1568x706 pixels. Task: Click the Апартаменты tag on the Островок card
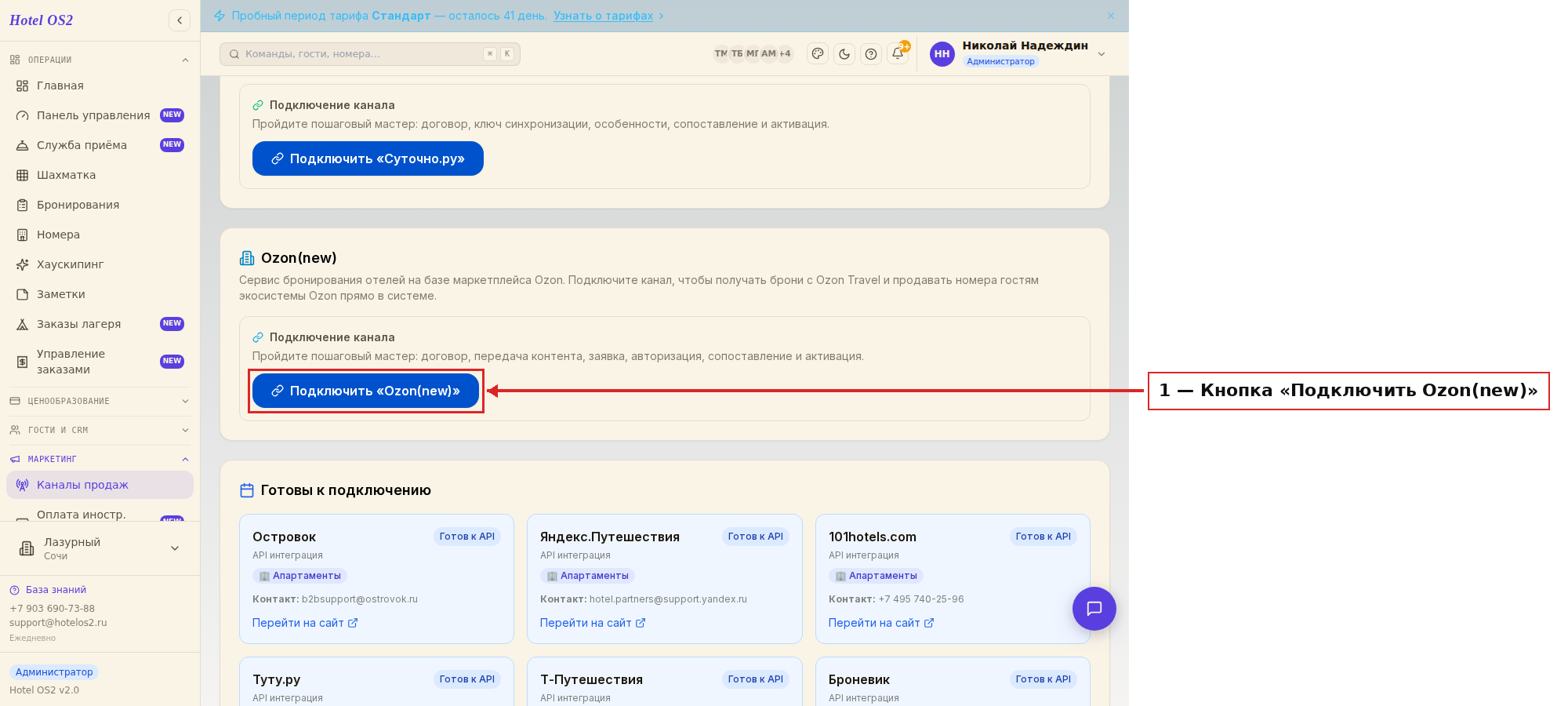(x=299, y=576)
